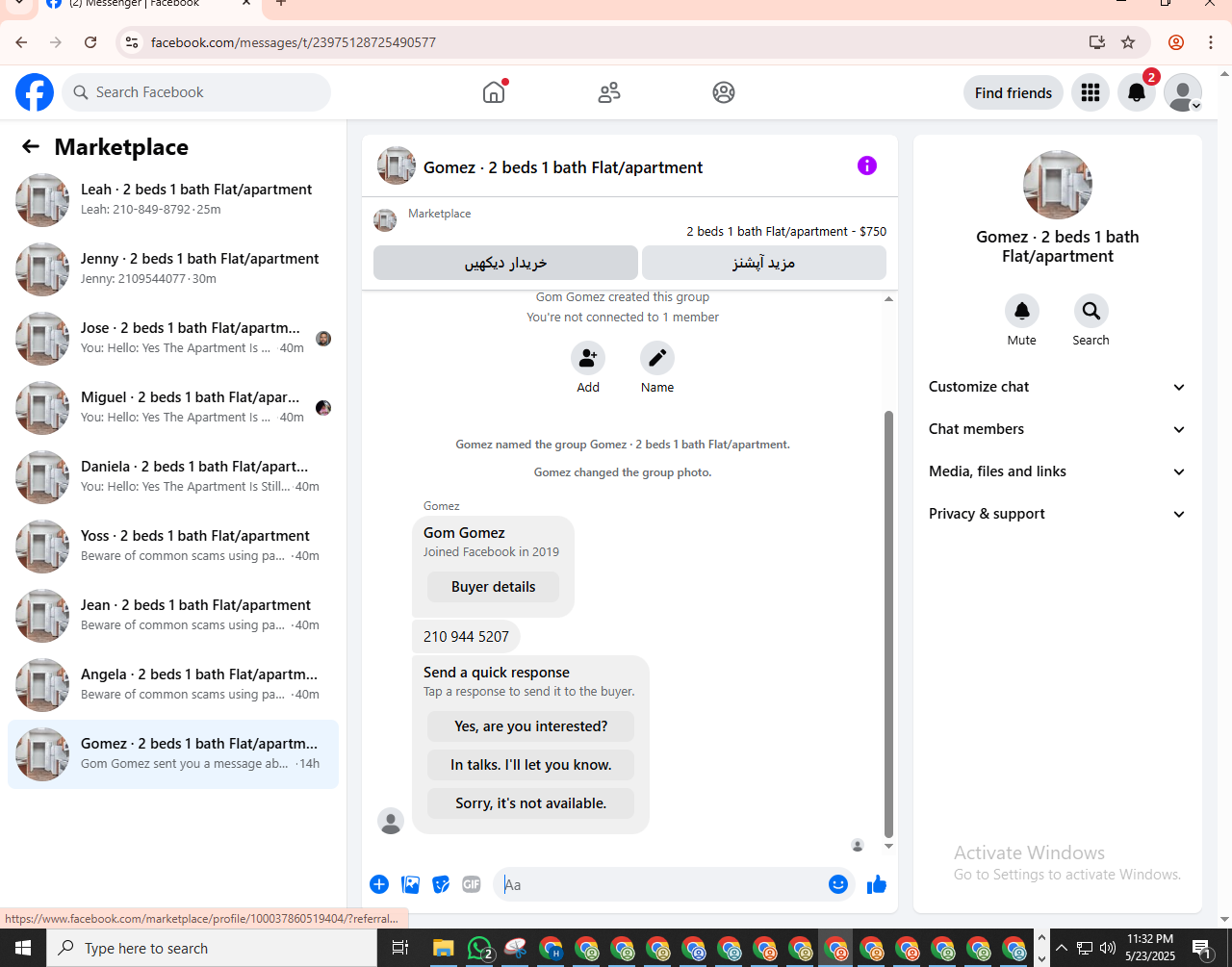1232x967 pixels.
Task: Expand Chat members section
Action: (1058, 429)
